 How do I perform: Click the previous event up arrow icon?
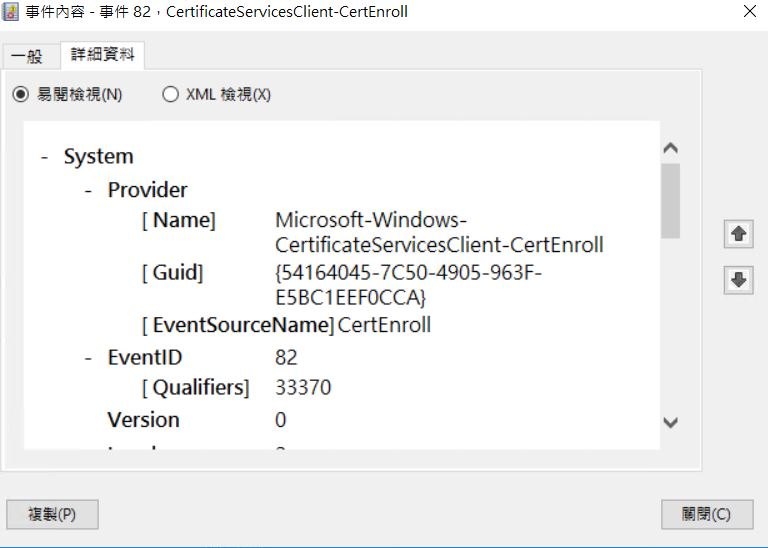[739, 234]
